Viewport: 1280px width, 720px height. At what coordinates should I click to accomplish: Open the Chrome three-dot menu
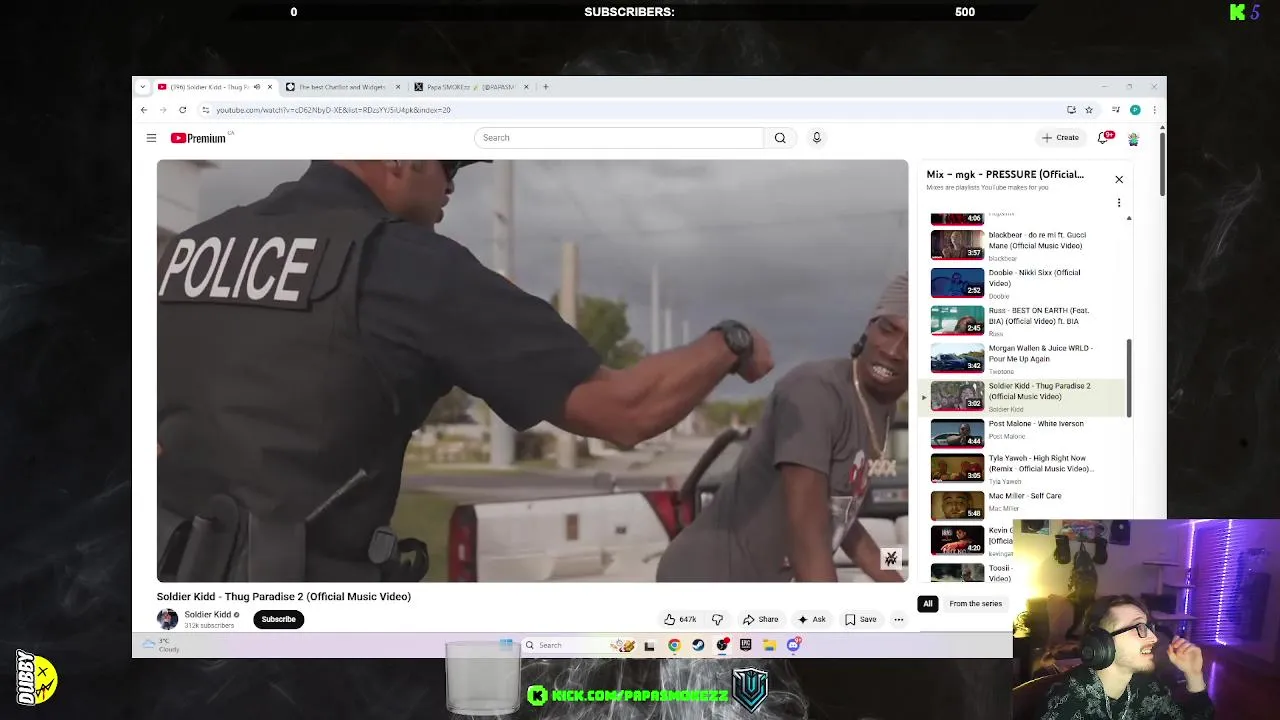1154,110
